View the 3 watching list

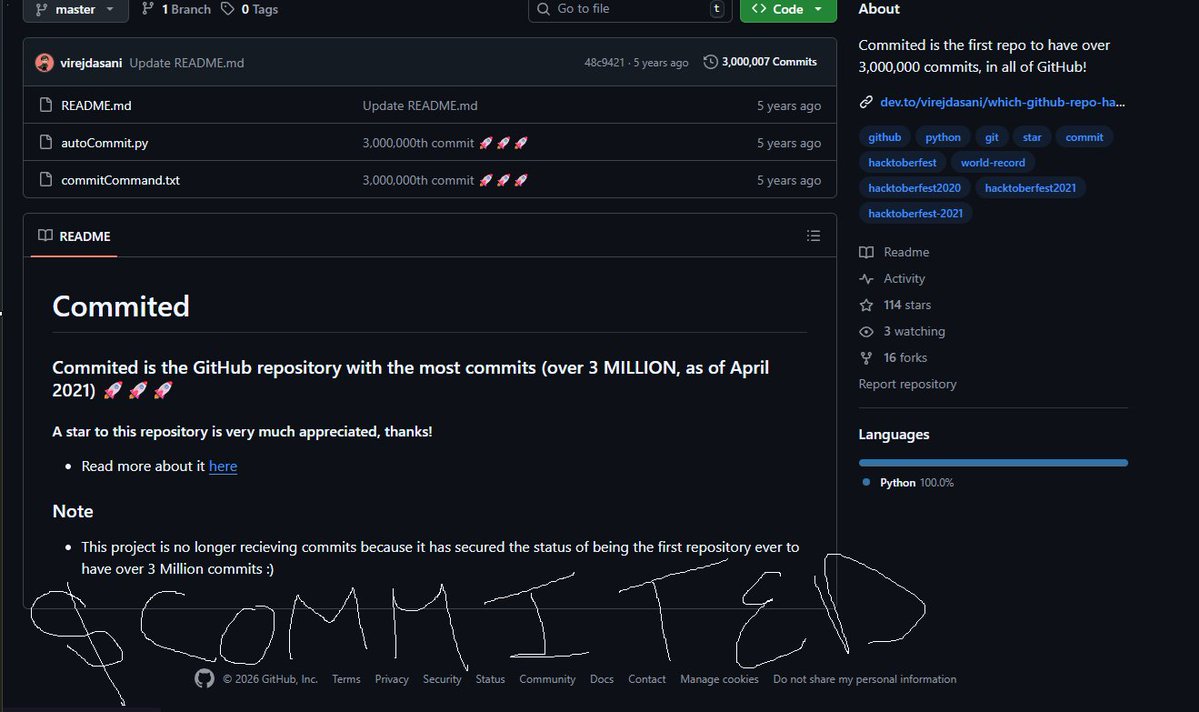tap(902, 331)
